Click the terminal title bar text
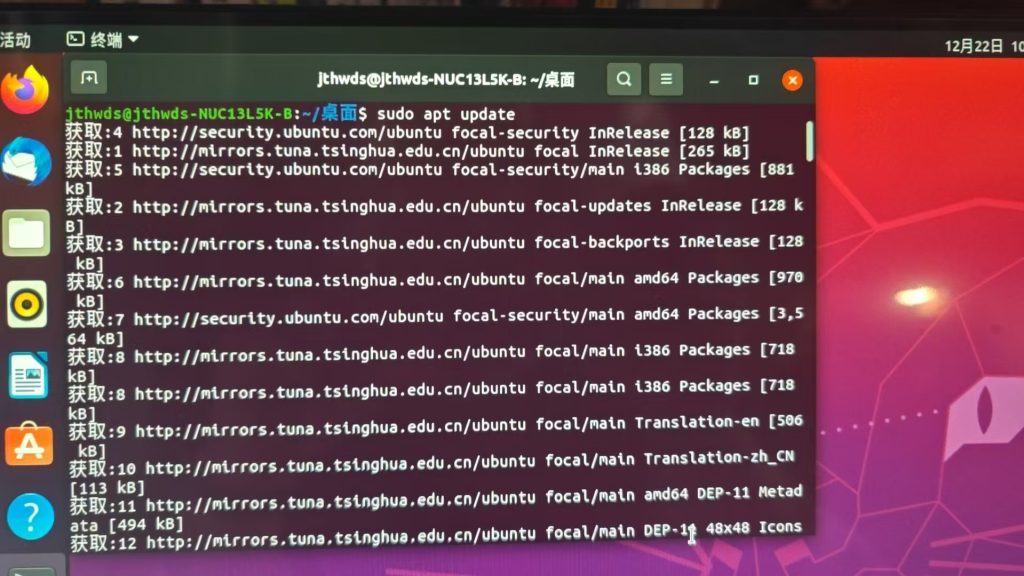Viewport: 1024px width, 576px height. (x=445, y=80)
